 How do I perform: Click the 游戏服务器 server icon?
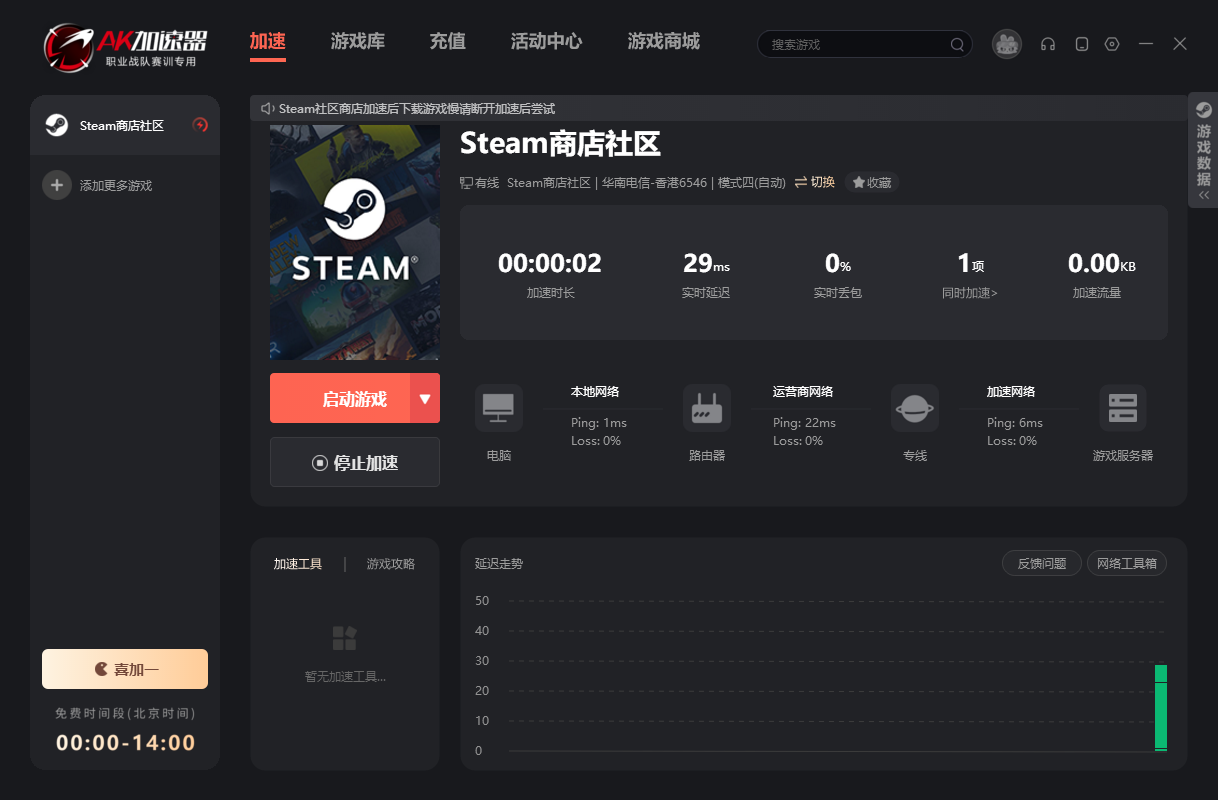tap(1123, 408)
